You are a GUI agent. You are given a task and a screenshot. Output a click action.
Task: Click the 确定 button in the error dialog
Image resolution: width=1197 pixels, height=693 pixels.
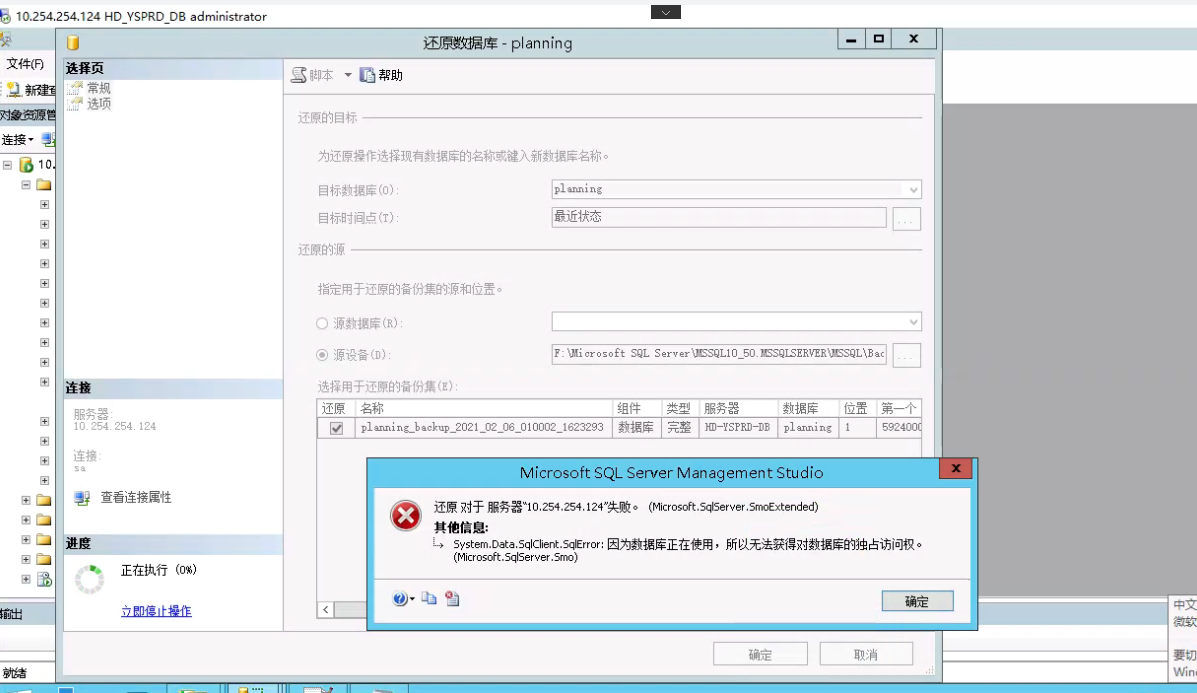tap(916, 601)
